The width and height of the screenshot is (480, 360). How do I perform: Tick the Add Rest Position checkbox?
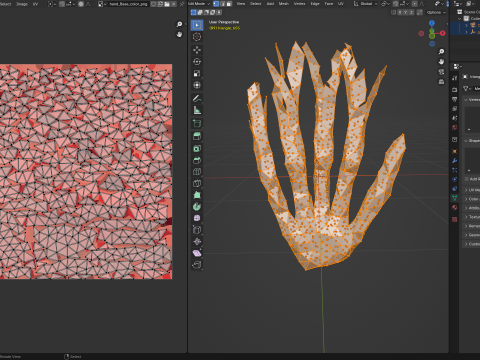pos(466,179)
